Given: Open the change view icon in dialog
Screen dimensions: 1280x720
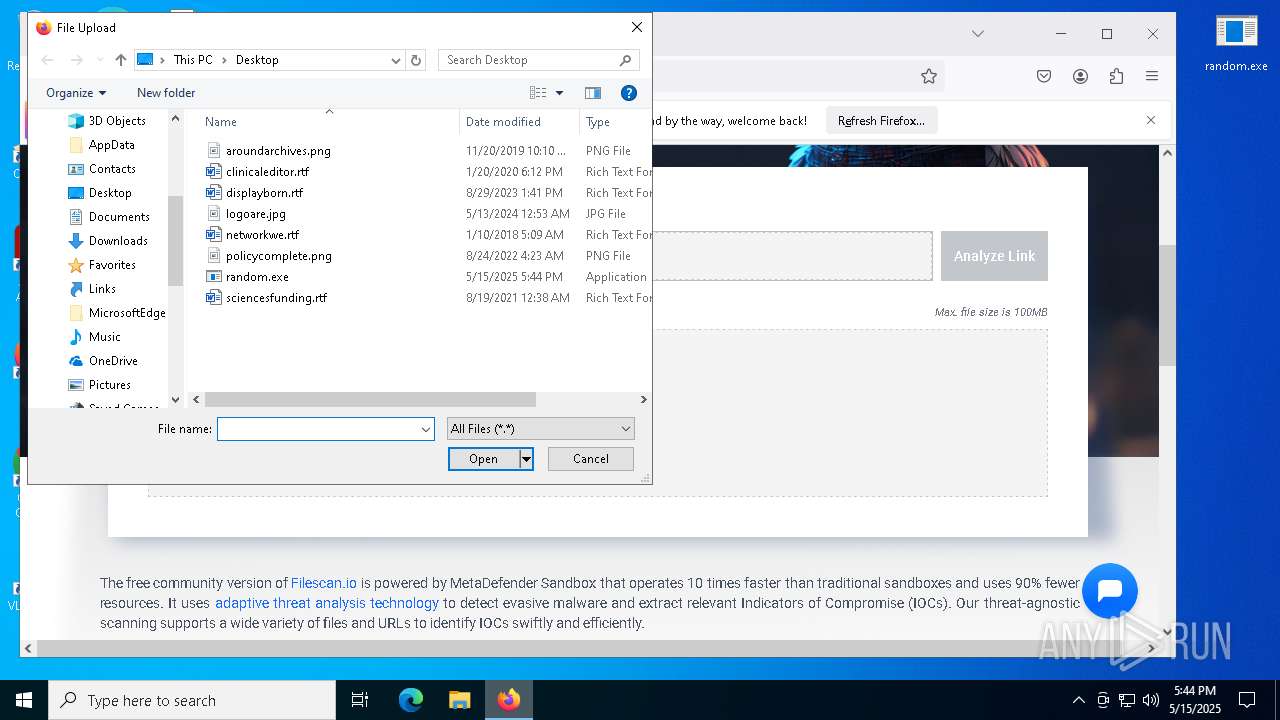Looking at the screenshot, I should (x=538, y=93).
